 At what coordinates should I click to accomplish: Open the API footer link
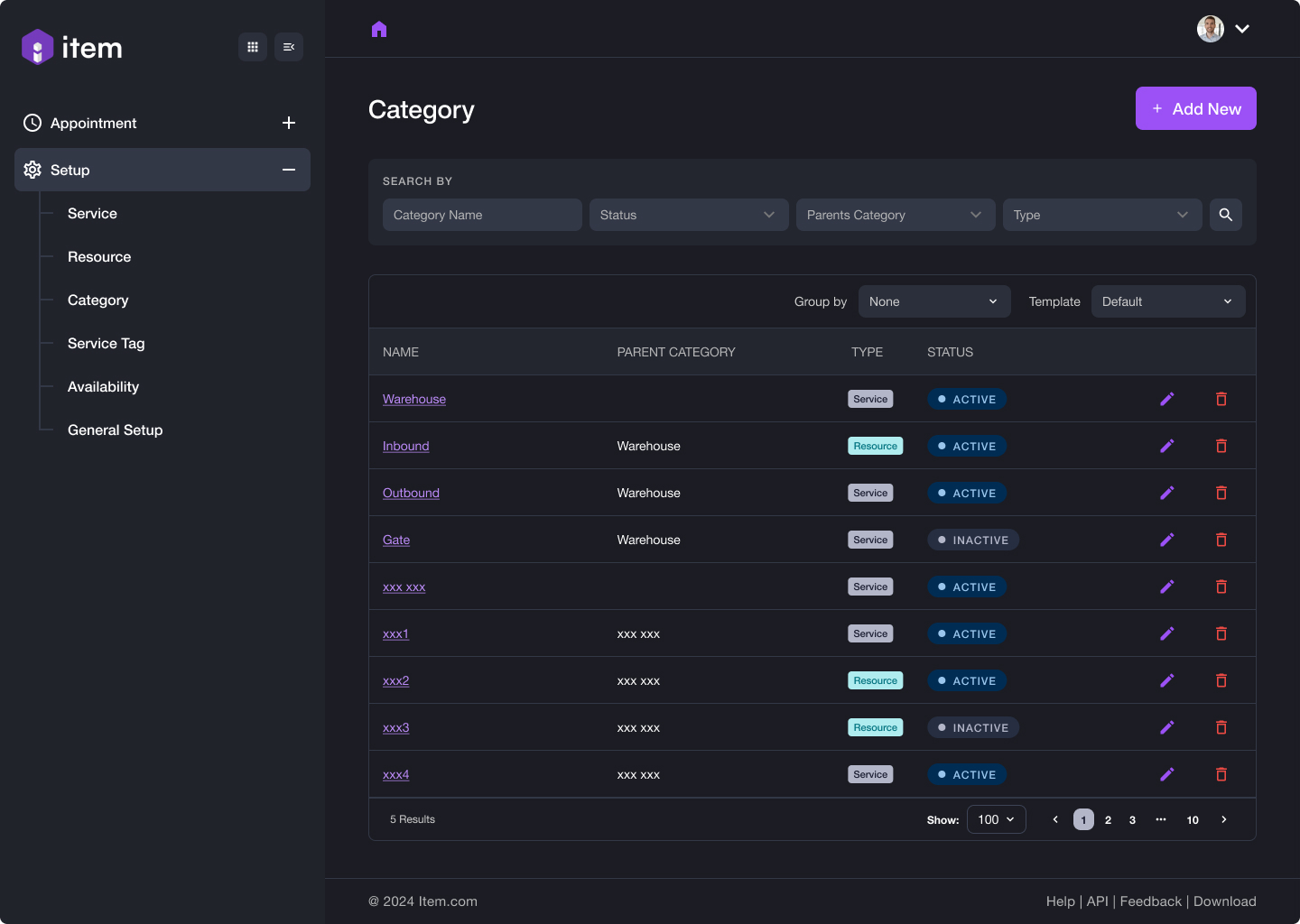pos(1098,901)
